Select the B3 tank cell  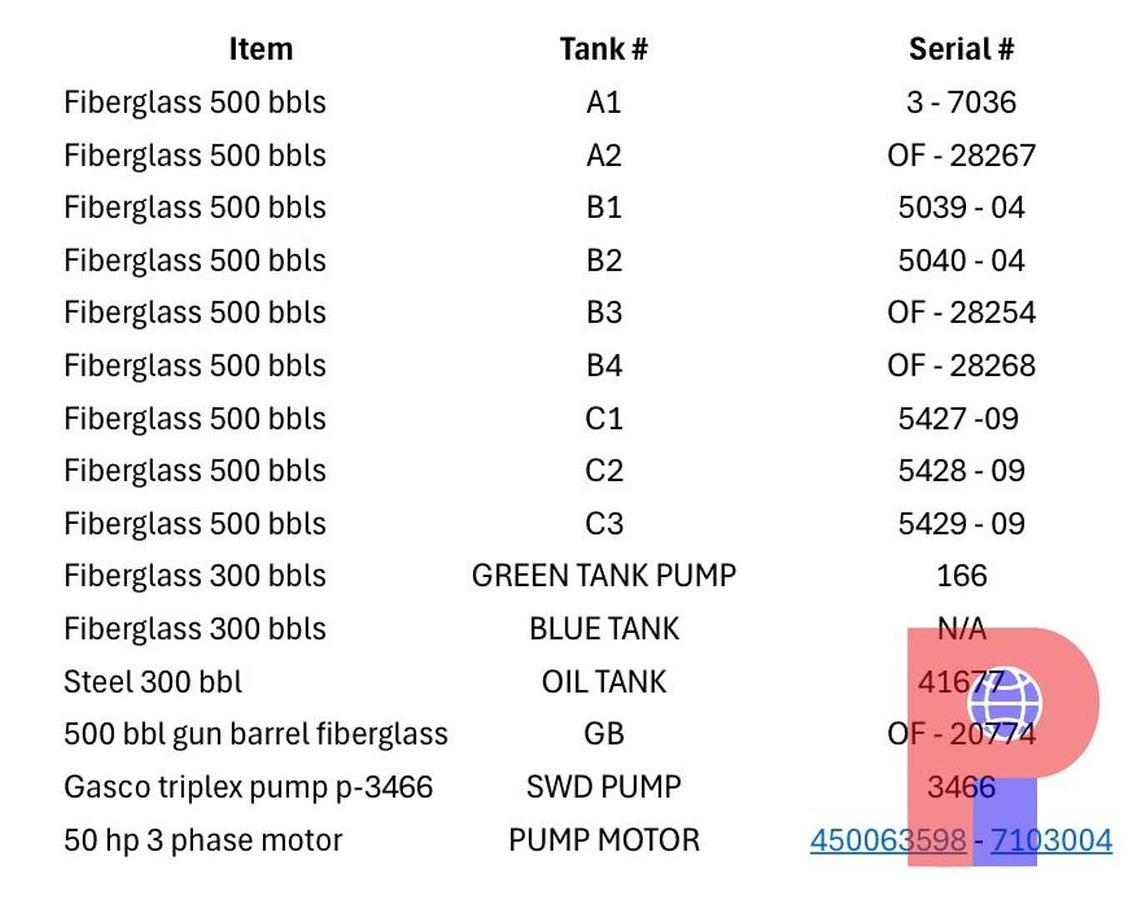pos(603,312)
